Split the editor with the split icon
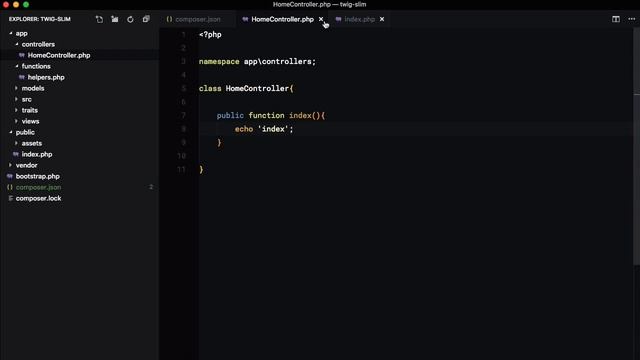 pos(616,19)
